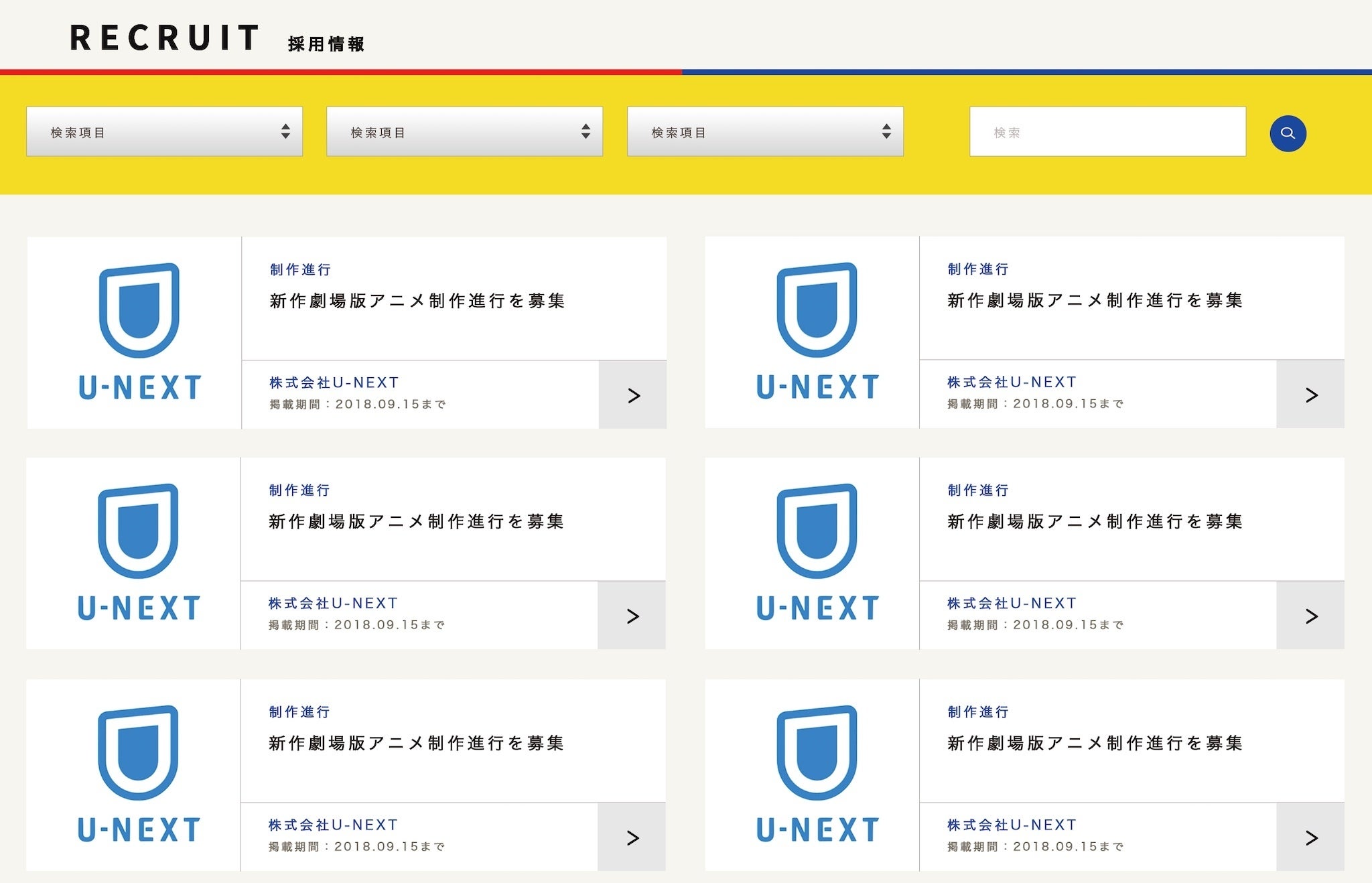Click 株式会社U-NEXT link in middle-left card

(333, 603)
